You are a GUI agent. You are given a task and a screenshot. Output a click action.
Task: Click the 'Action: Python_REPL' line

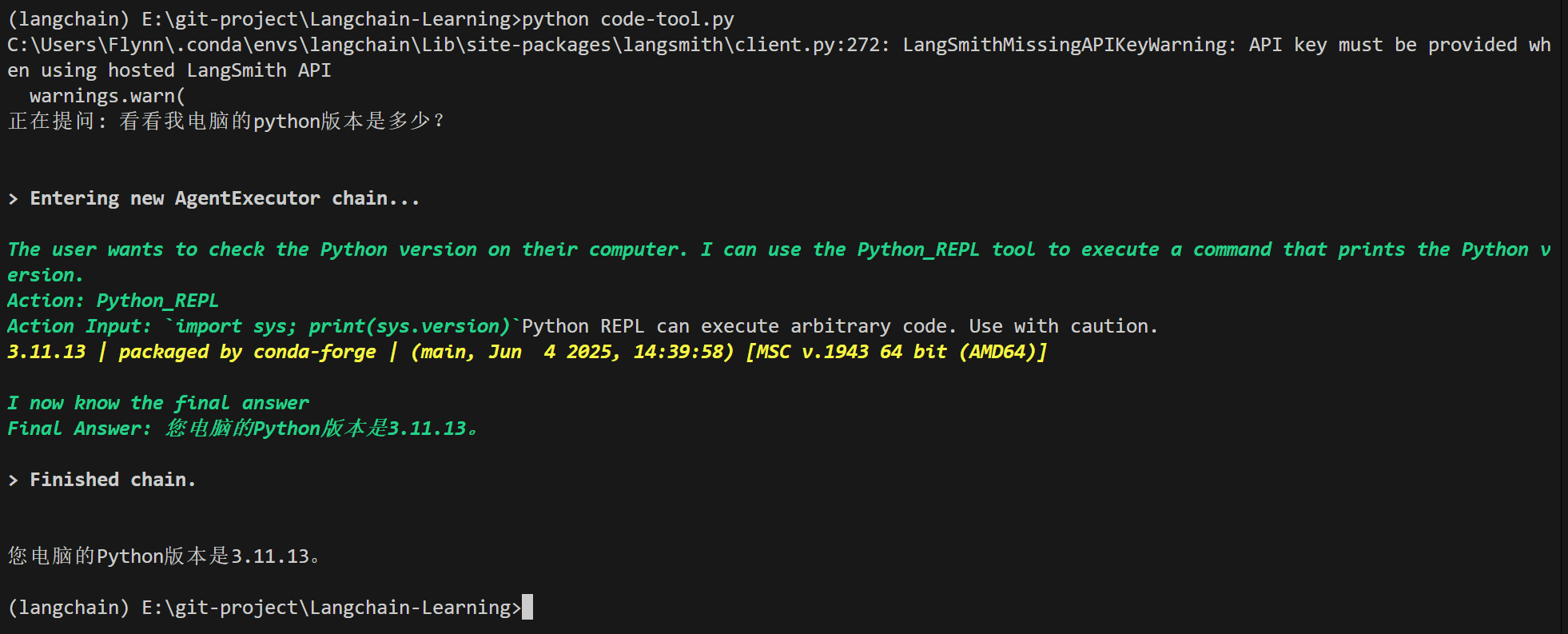(113, 301)
